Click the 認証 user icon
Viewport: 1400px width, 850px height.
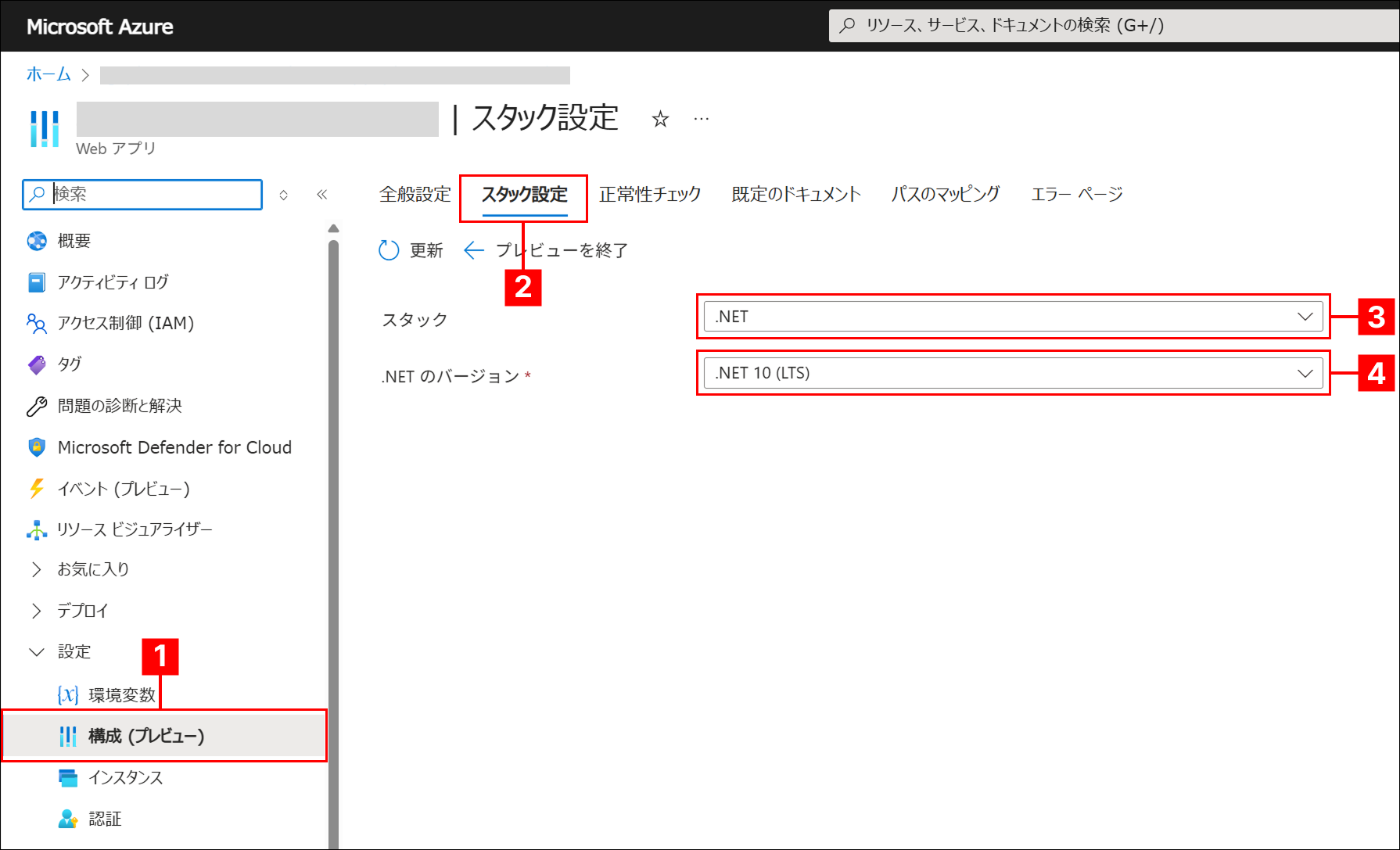point(68,819)
